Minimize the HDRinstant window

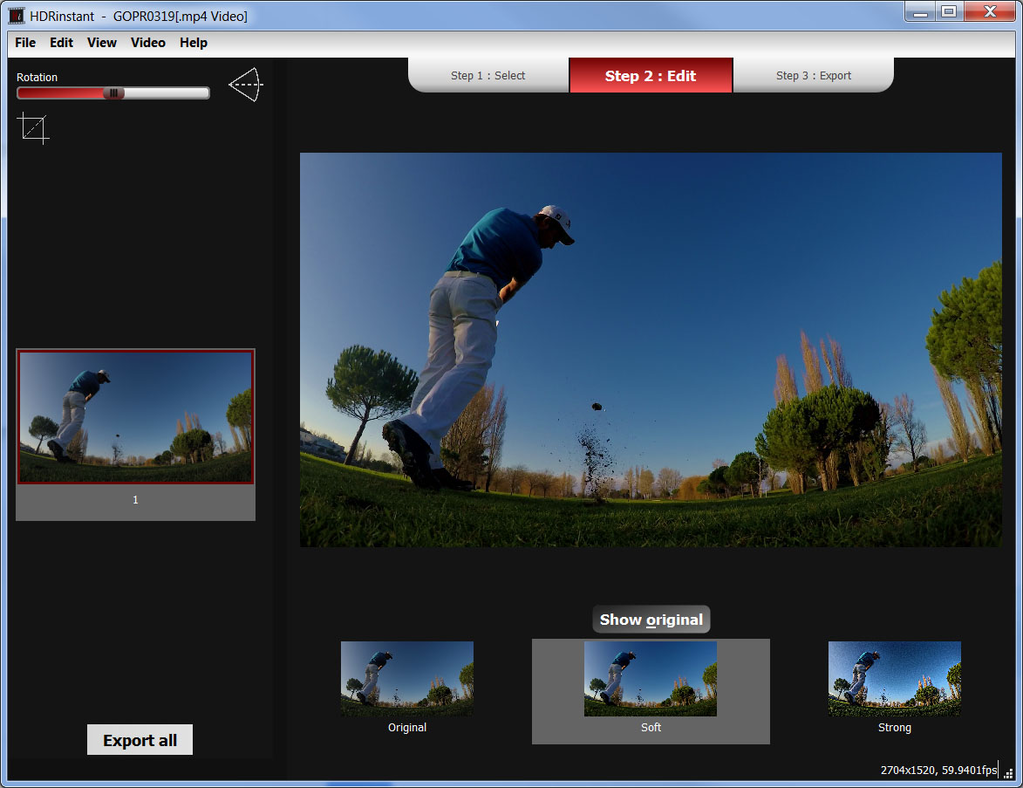920,12
